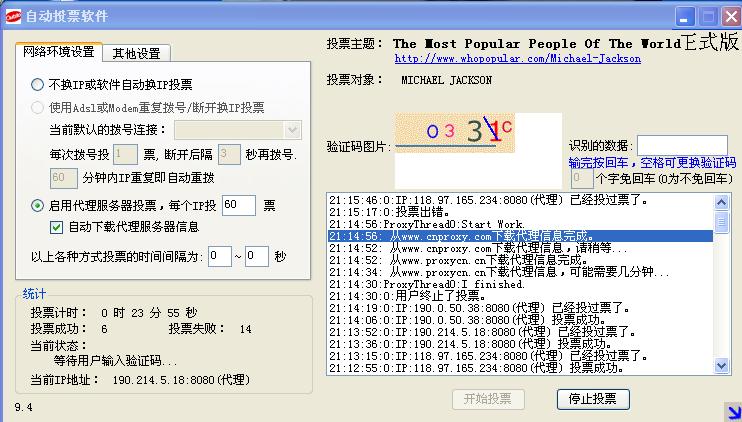Switch to the 网络环境设置 tab
The height and width of the screenshot is (422, 742).
click(59, 52)
